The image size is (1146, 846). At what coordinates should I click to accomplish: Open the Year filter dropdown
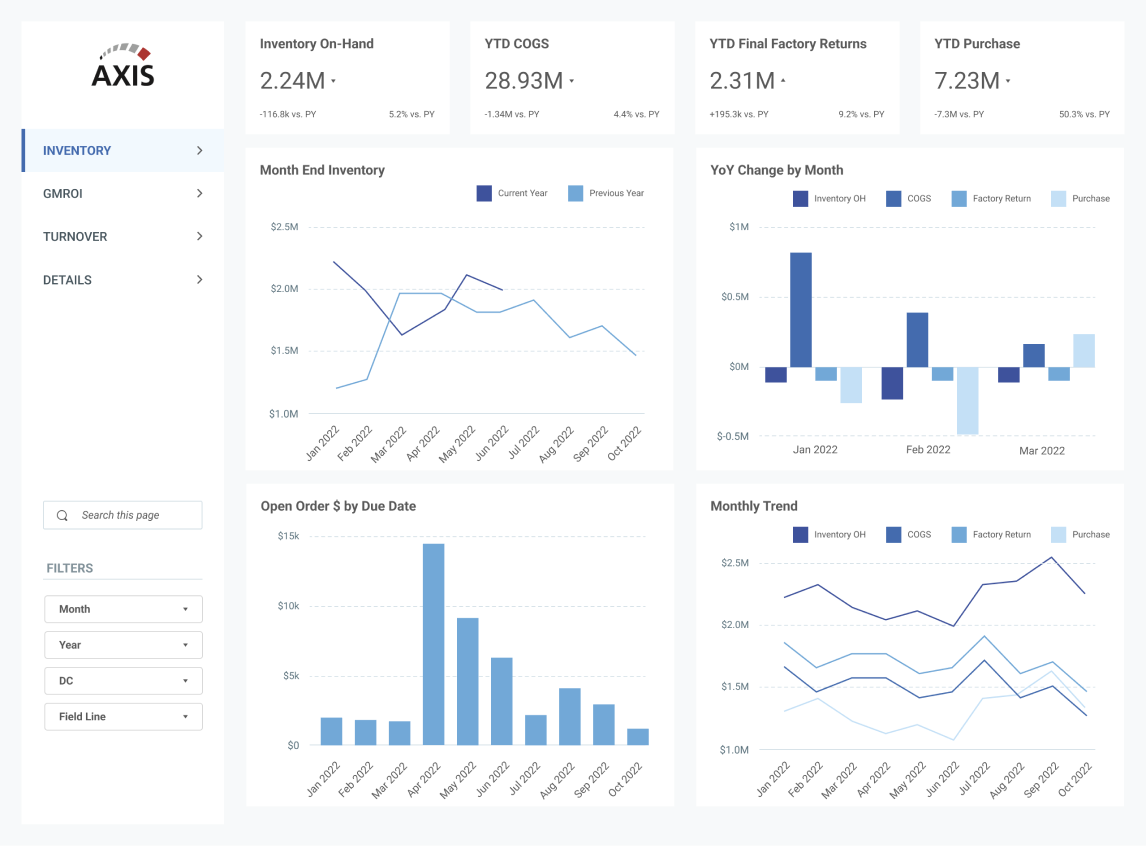(x=124, y=645)
